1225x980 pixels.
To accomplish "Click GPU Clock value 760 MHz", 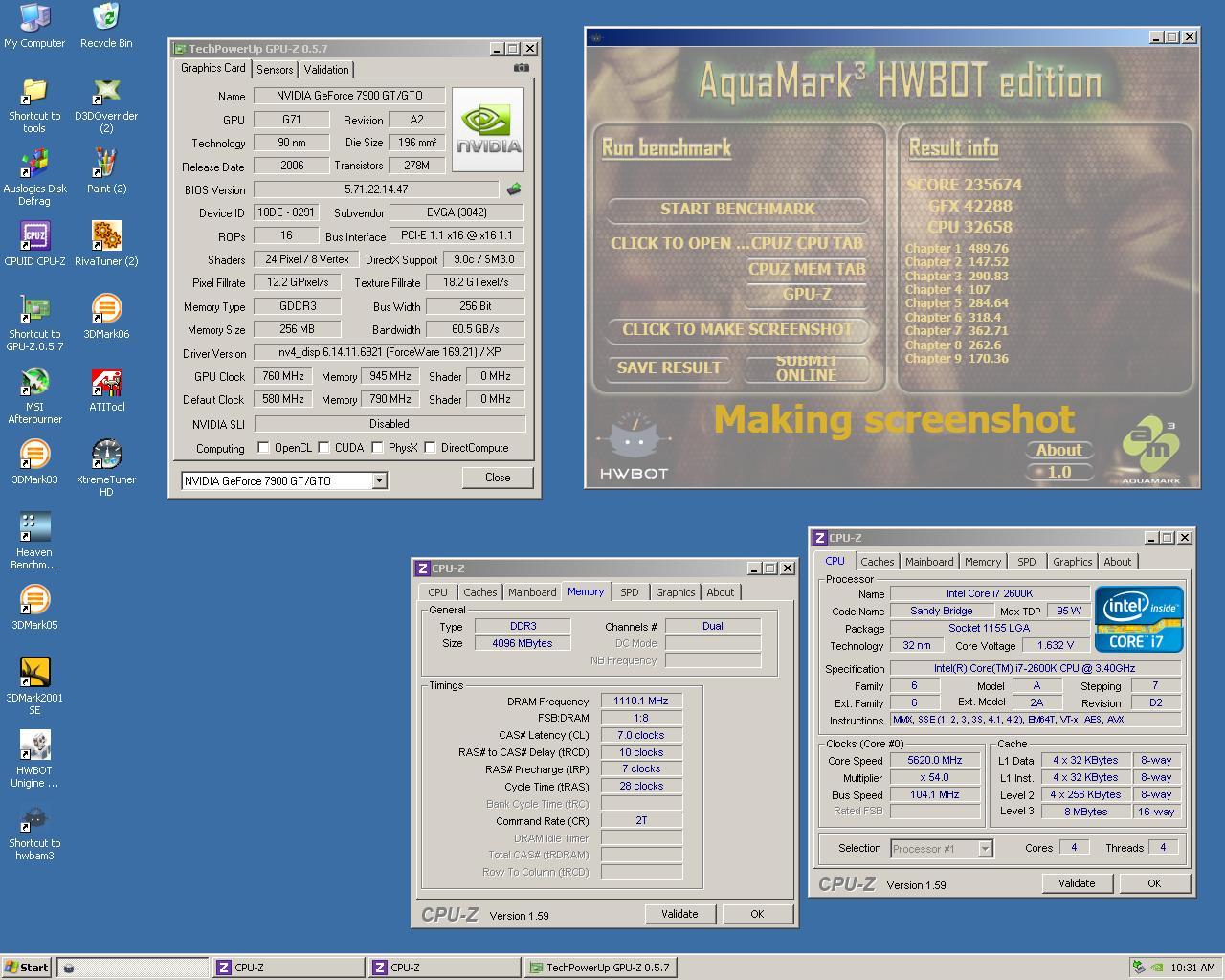I will [283, 376].
